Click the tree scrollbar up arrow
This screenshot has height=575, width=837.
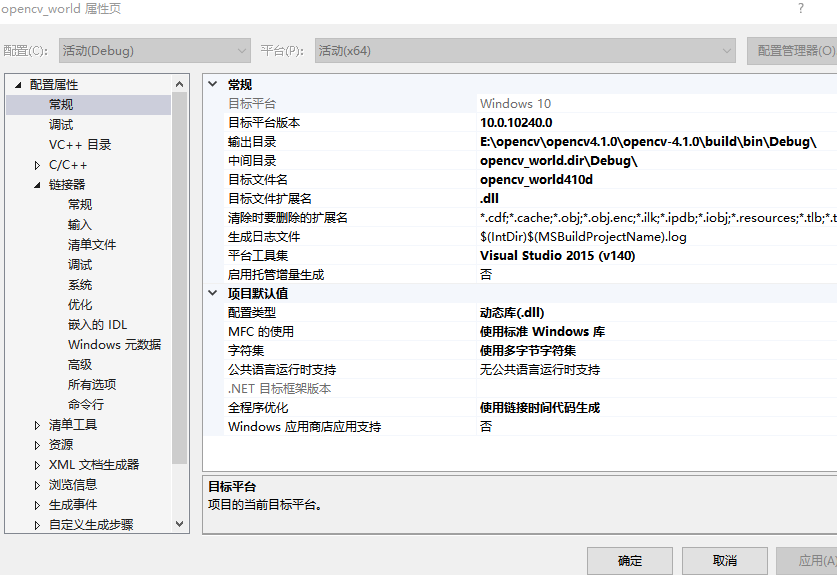coord(179,84)
